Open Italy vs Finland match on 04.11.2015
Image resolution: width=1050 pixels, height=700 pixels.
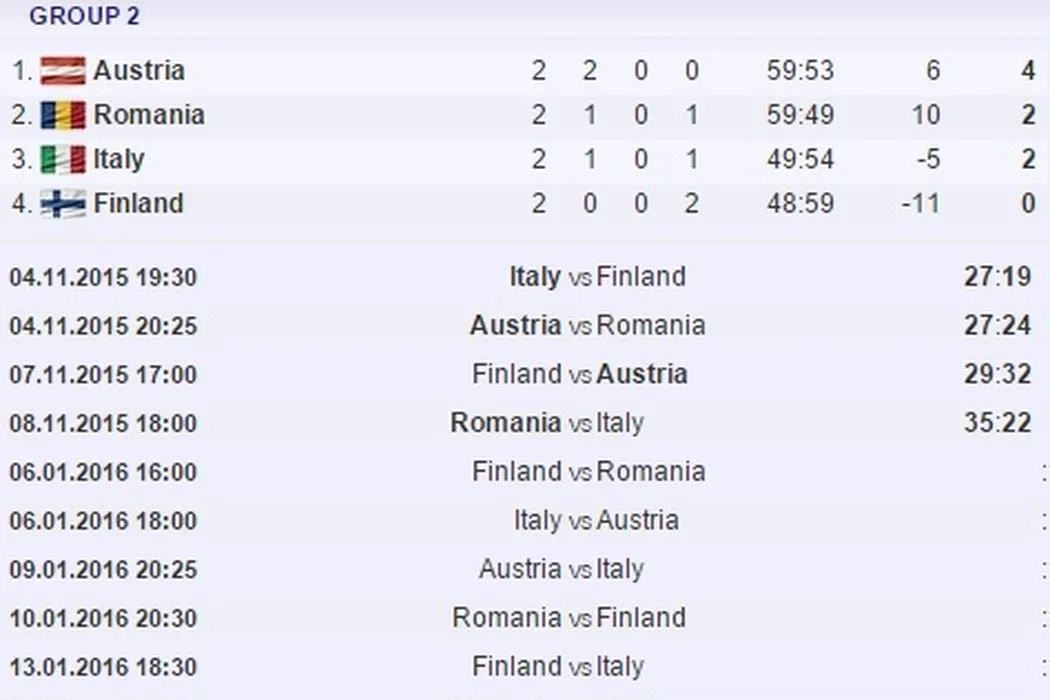tap(597, 276)
